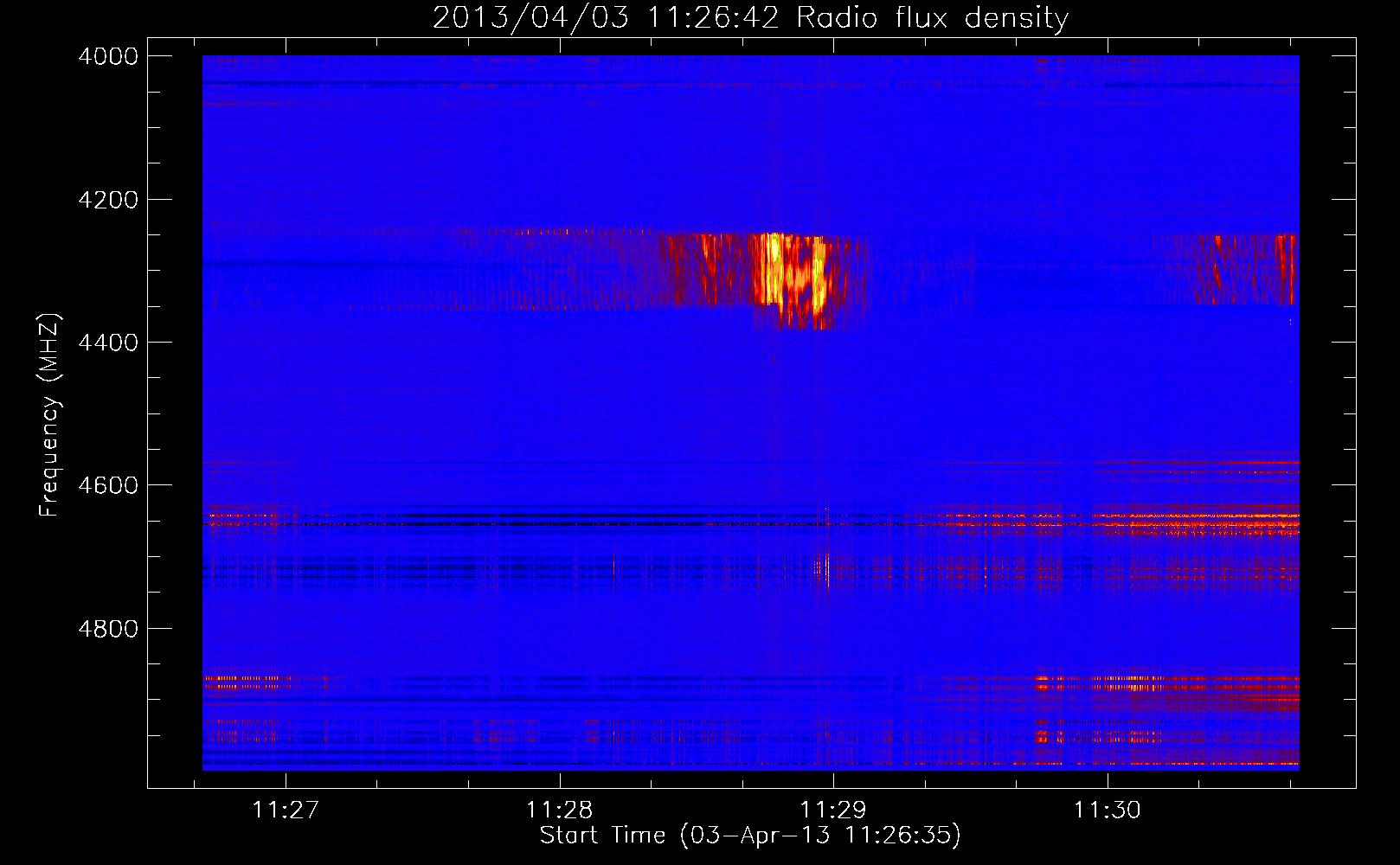This screenshot has height=865, width=1400.
Task: Click the 4200 frequency tick label
Action: 108,200
